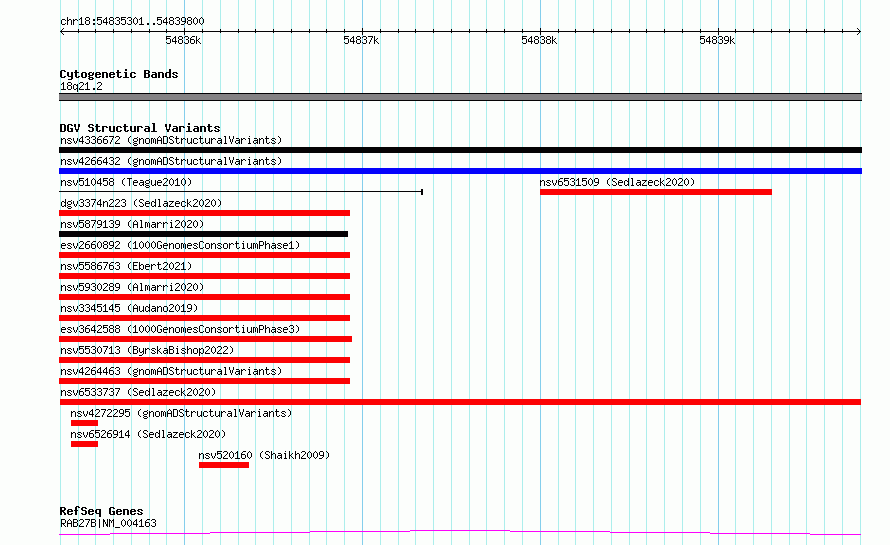
Task: Click the 54837k ruler label
Action: pyautogui.click(x=361, y=40)
